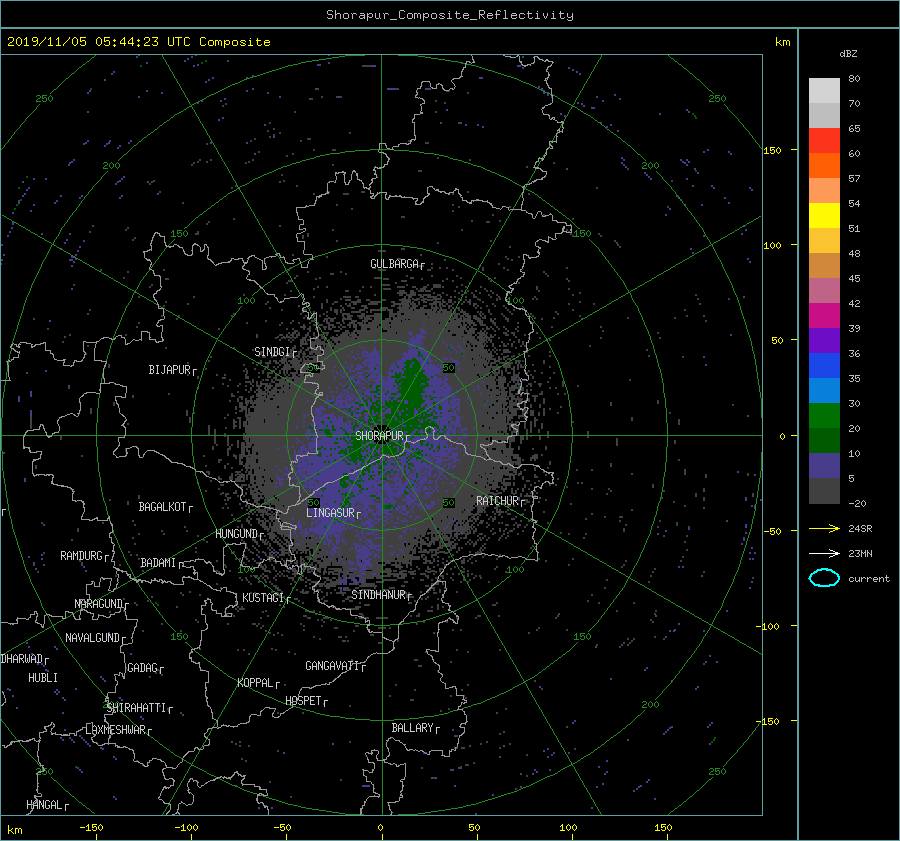Click the -150 tick on bottom km axis
The height and width of the screenshot is (841, 900).
pos(91,827)
